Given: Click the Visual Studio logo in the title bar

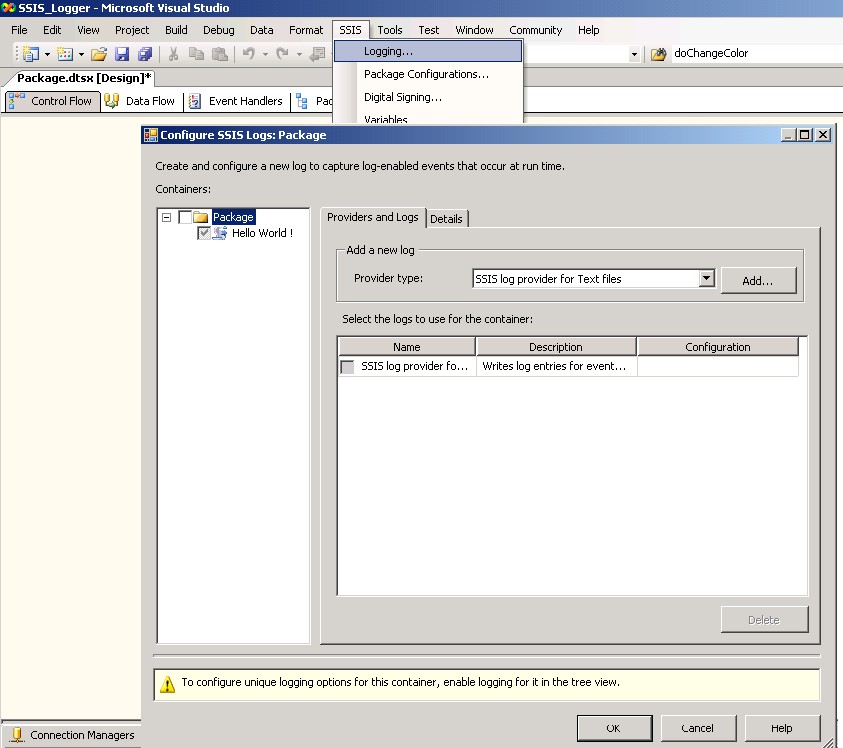Looking at the screenshot, I should [8, 8].
